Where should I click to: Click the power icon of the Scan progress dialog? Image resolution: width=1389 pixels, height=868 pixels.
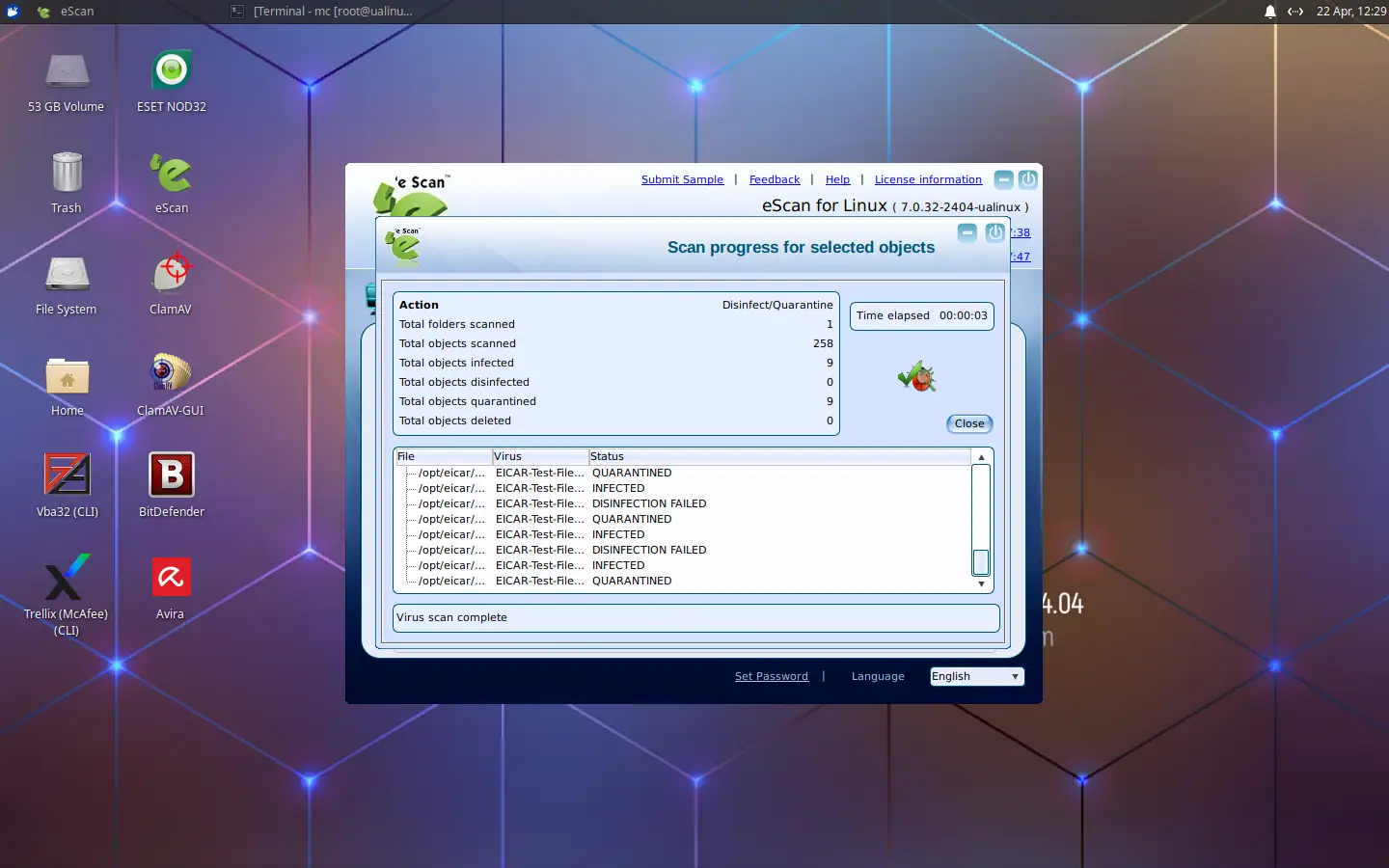(994, 232)
